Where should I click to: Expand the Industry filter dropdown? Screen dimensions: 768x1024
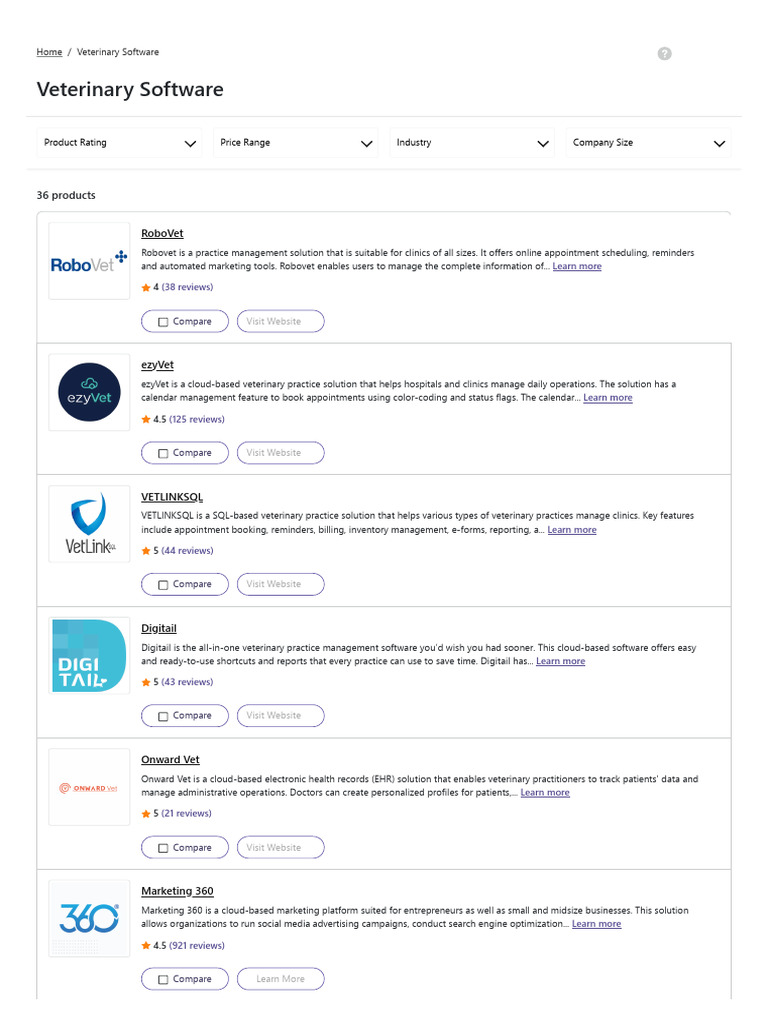click(472, 142)
